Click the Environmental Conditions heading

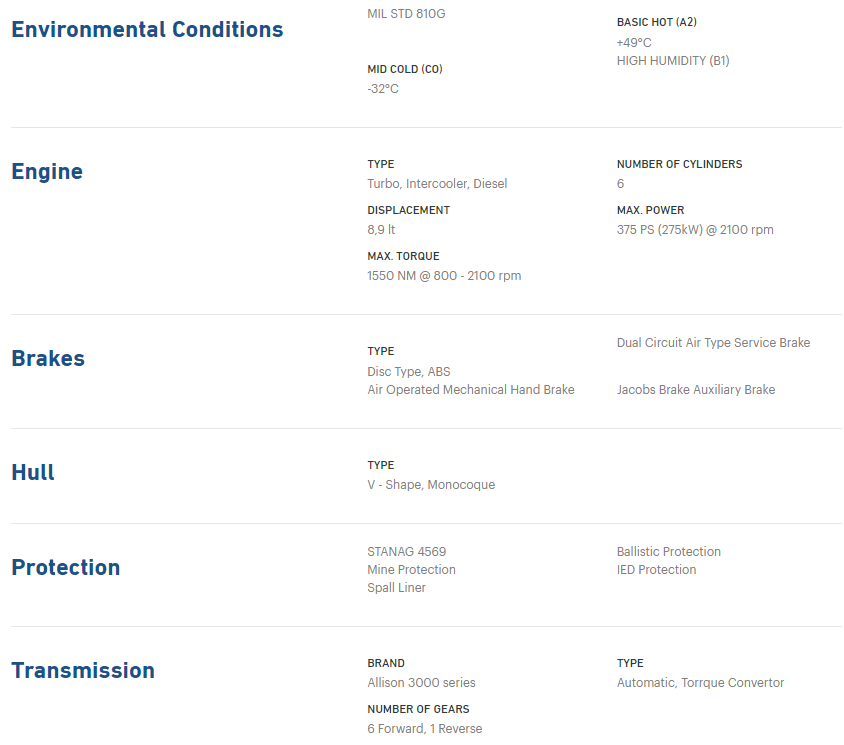click(147, 30)
